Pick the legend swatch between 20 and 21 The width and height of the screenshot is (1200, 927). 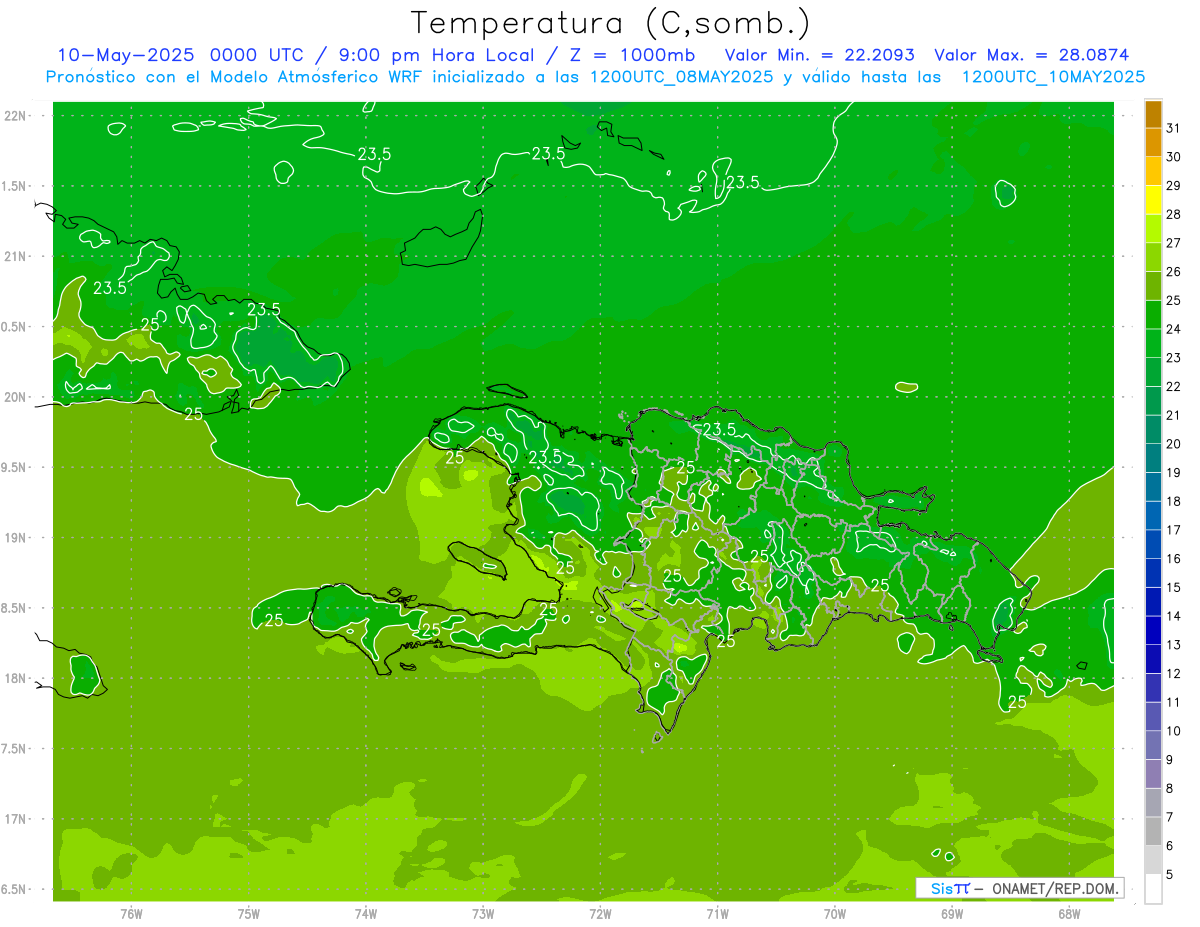click(x=1153, y=429)
